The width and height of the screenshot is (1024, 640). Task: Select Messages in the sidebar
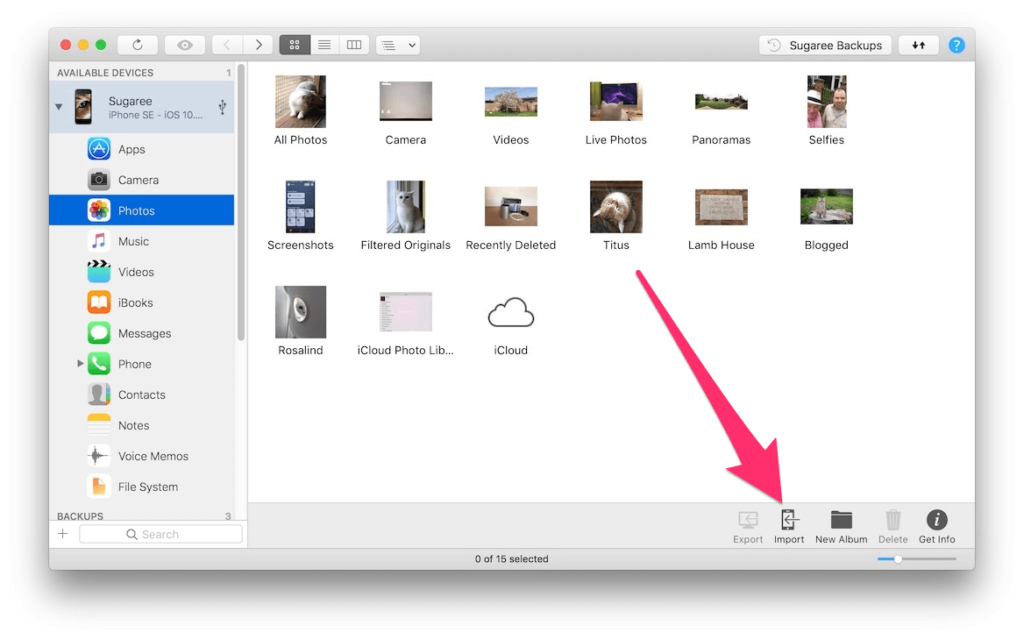144,333
